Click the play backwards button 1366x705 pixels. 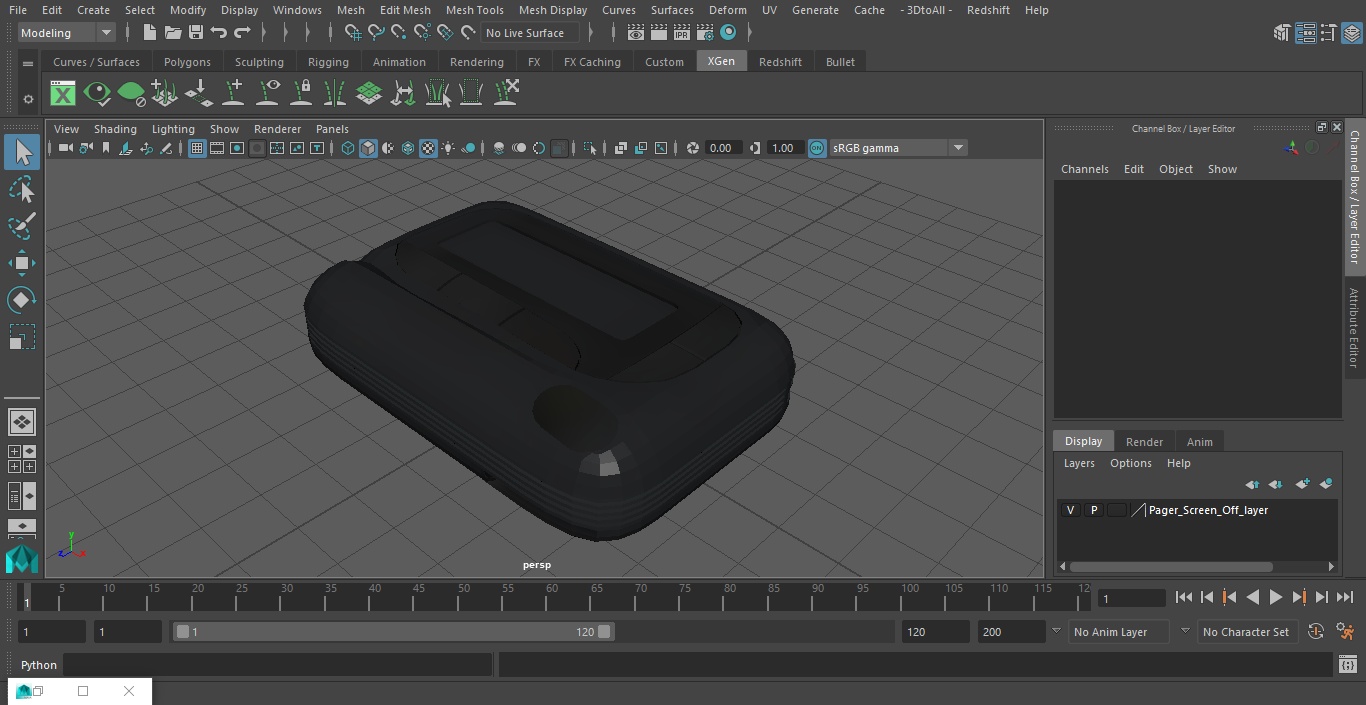point(1252,597)
